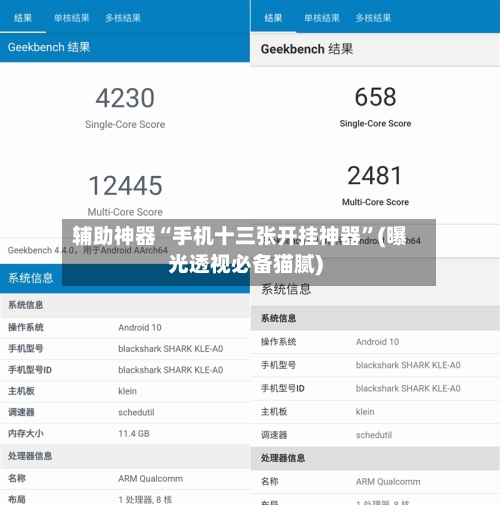Viewport: 500px width, 505px height.
Task: Click 'ARM Qualcomm' name in 4230-score panel
Action: 150,478
